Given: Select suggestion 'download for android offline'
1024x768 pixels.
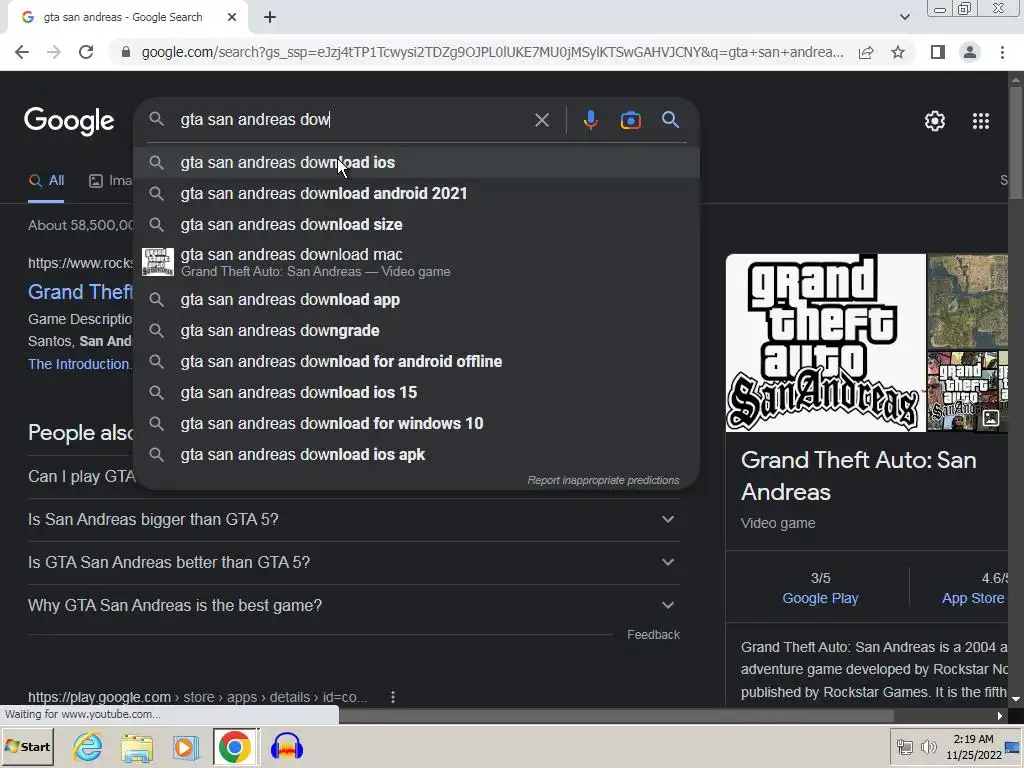Looking at the screenshot, I should pyautogui.click(x=417, y=362).
